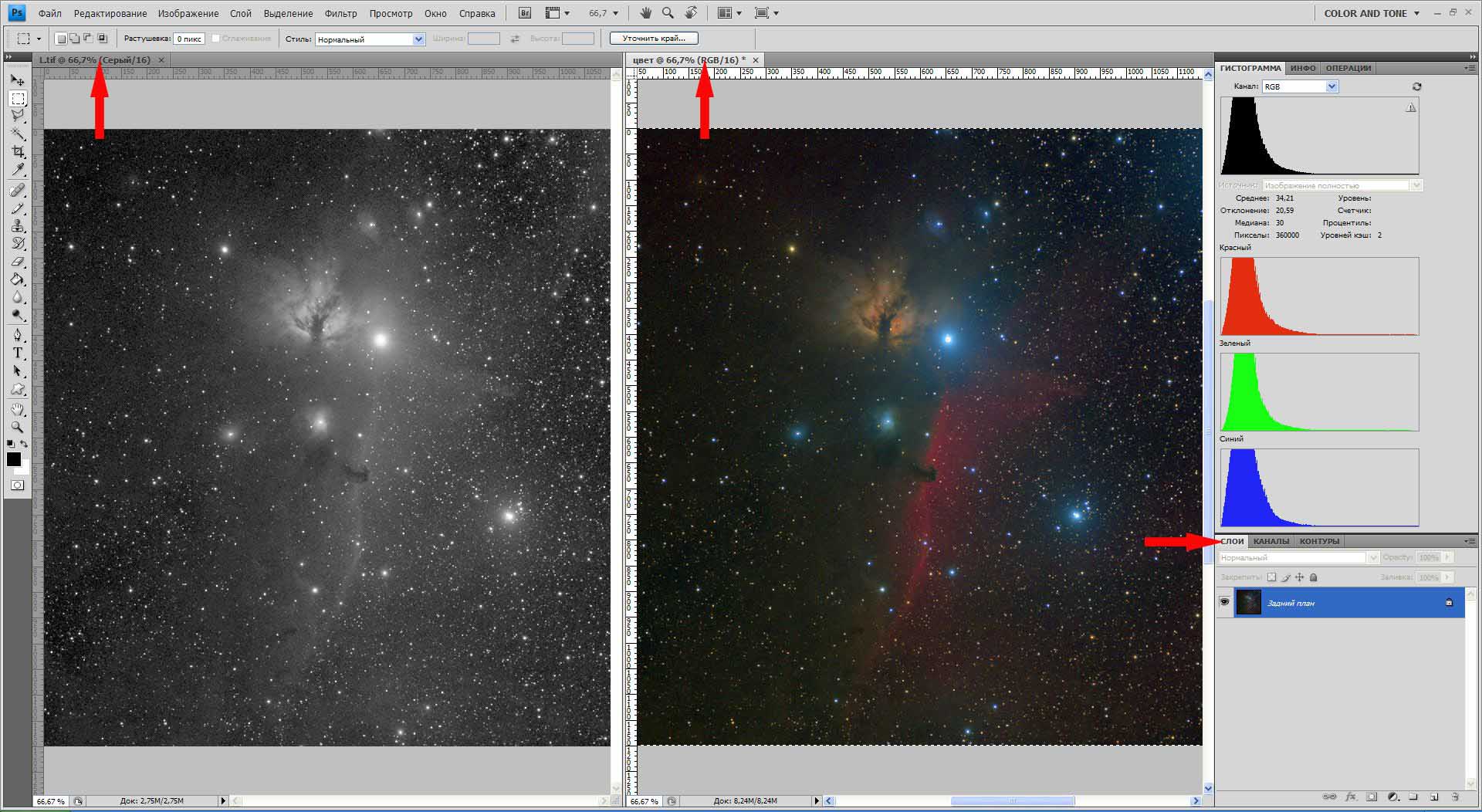The width and height of the screenshot is (1482, 812).
Task: Toggle Quick Mask mode
Action: click(x=17, y=486)
